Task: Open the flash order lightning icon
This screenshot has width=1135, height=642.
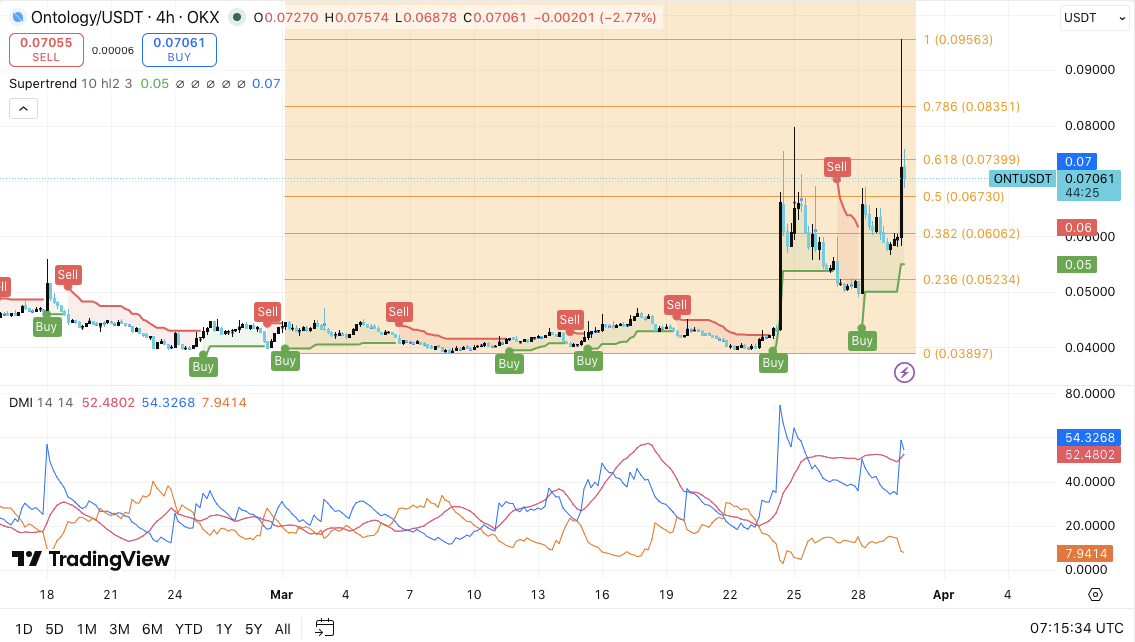Action: (x=903, y=372)
